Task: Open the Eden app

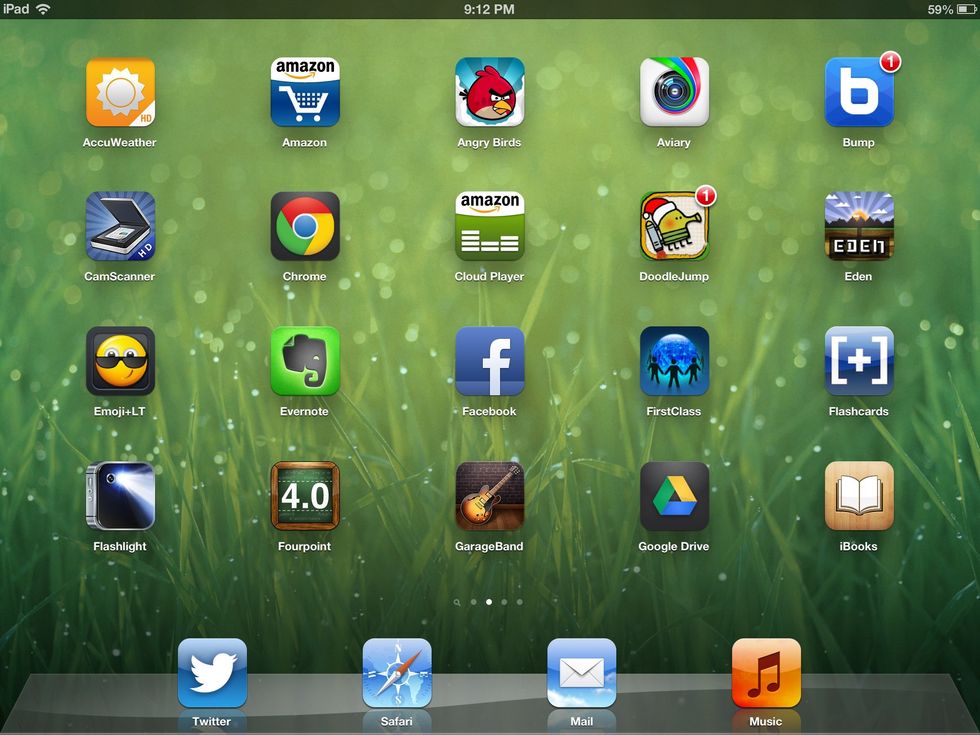Action: pos(859,226)
